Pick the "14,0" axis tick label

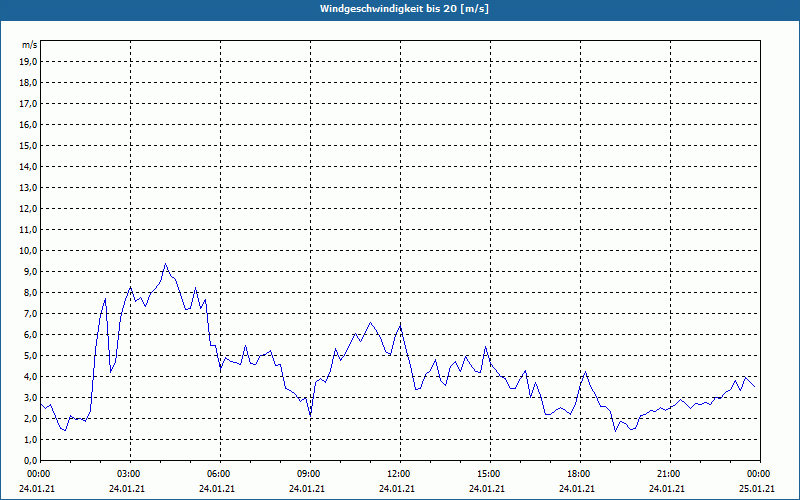click(28, 166)
